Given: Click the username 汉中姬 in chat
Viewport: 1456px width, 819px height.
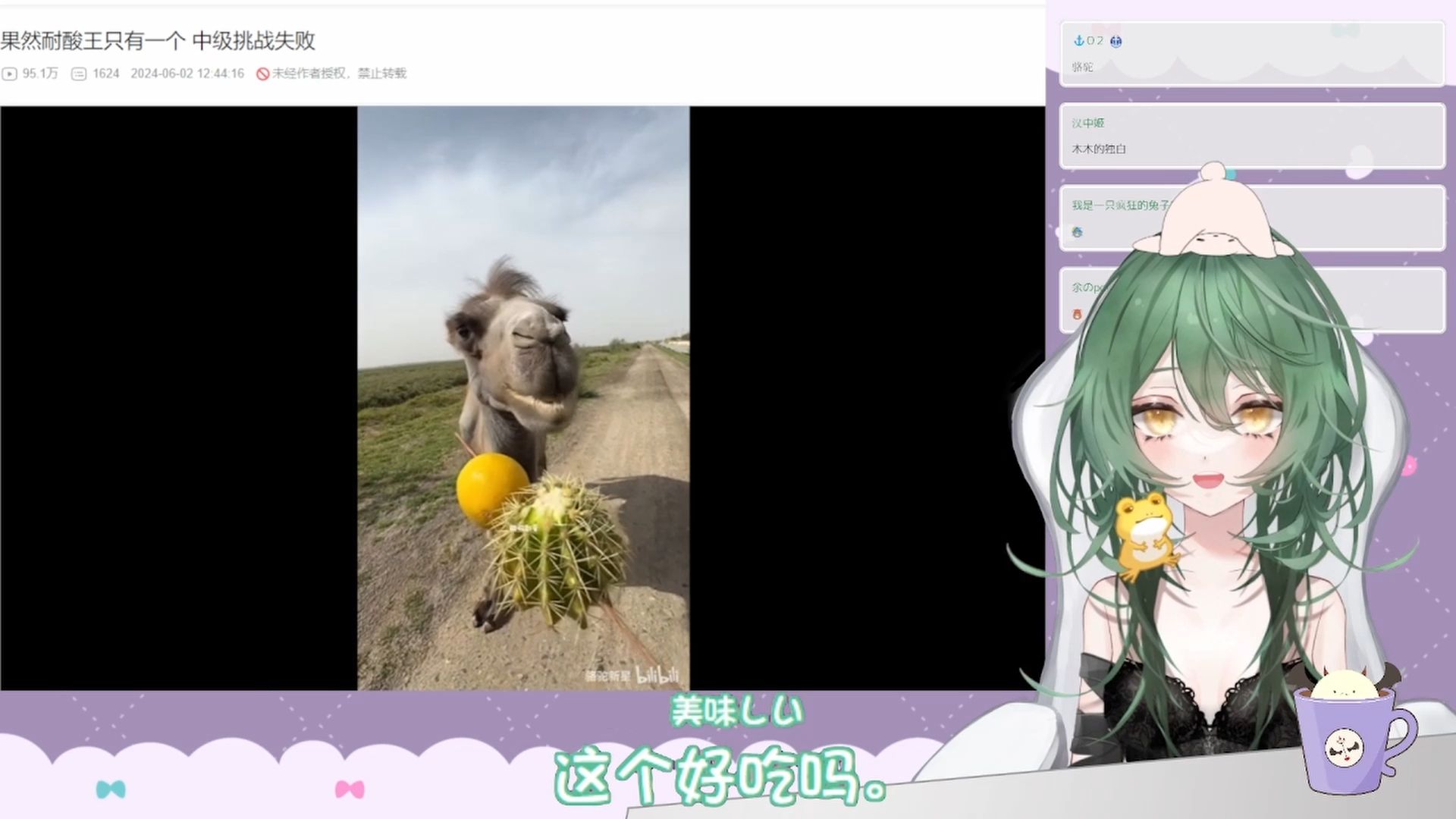Looking at the screenshot, I should click(1087, 123).
